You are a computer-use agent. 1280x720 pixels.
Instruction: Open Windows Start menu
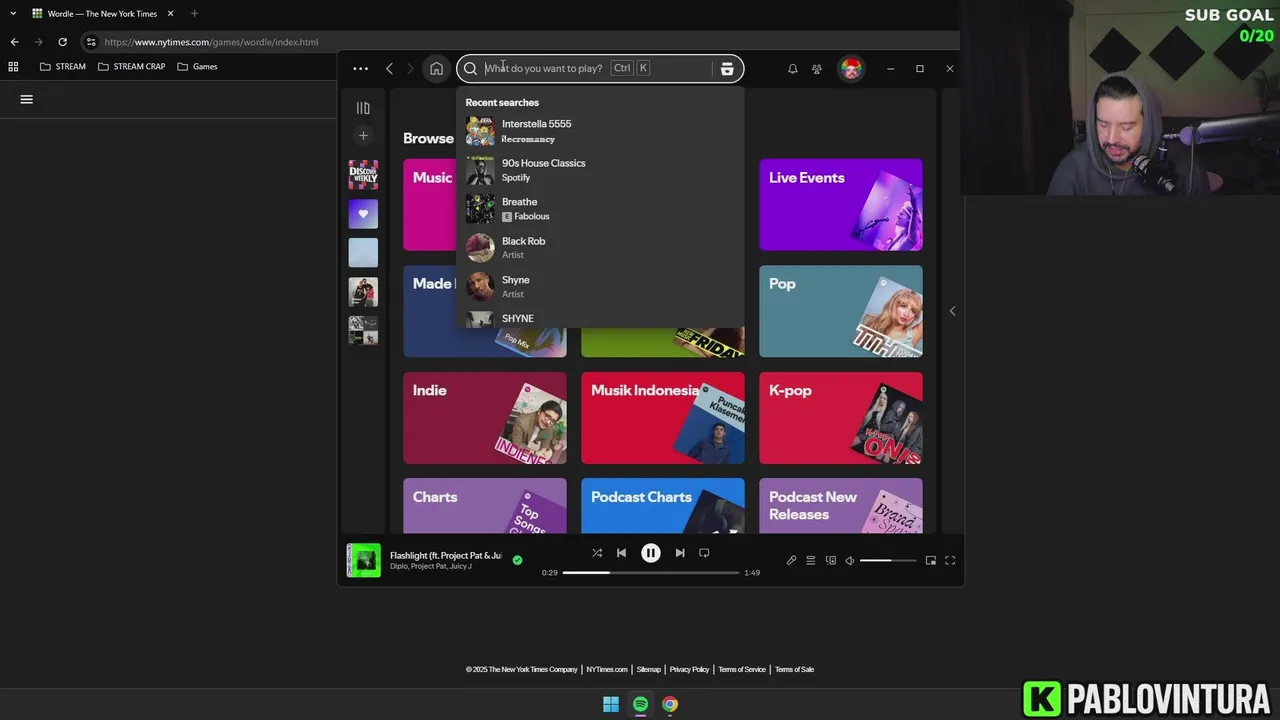[611, 704]
